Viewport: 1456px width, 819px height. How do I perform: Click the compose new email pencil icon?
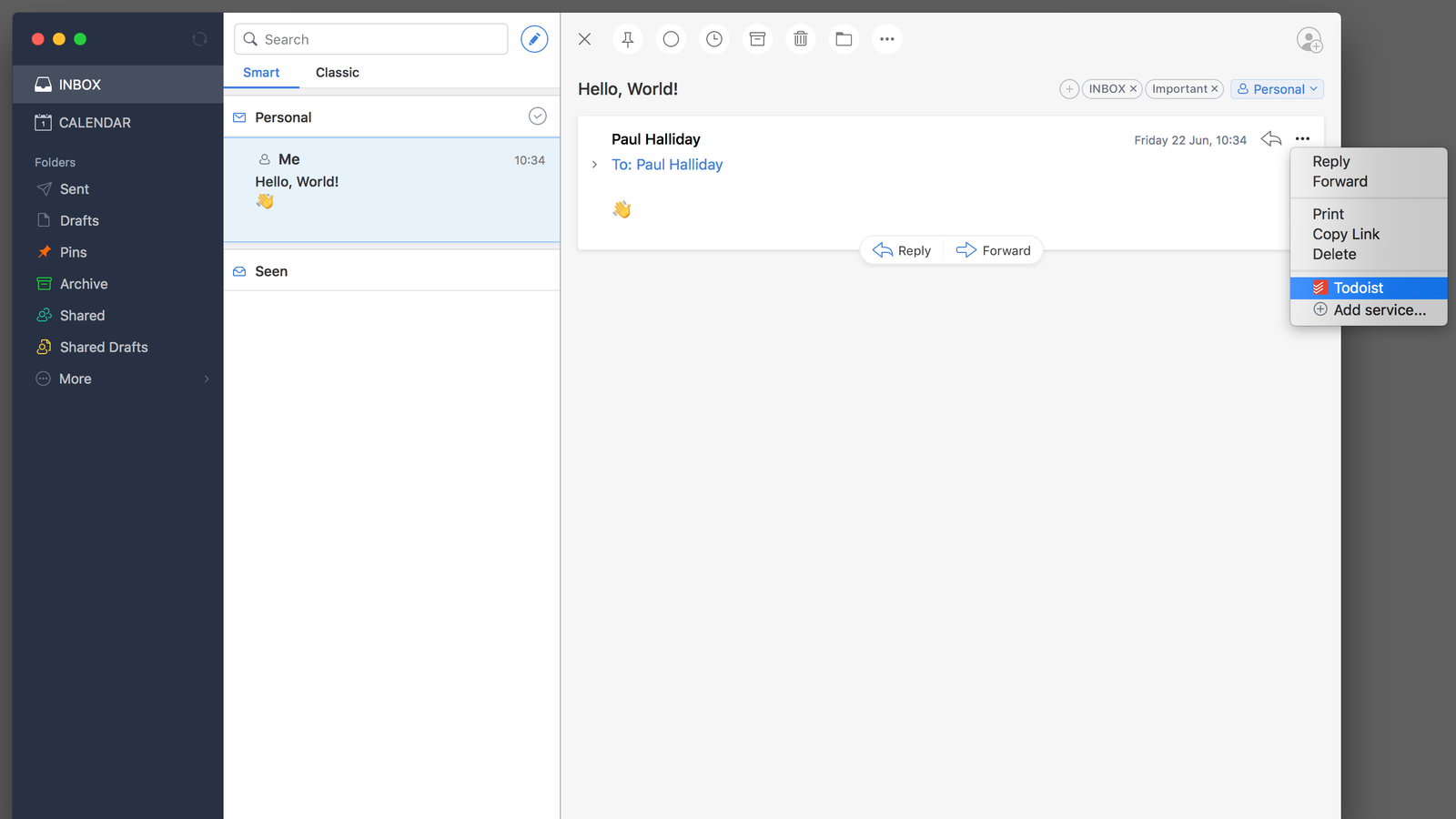[534, 39]
